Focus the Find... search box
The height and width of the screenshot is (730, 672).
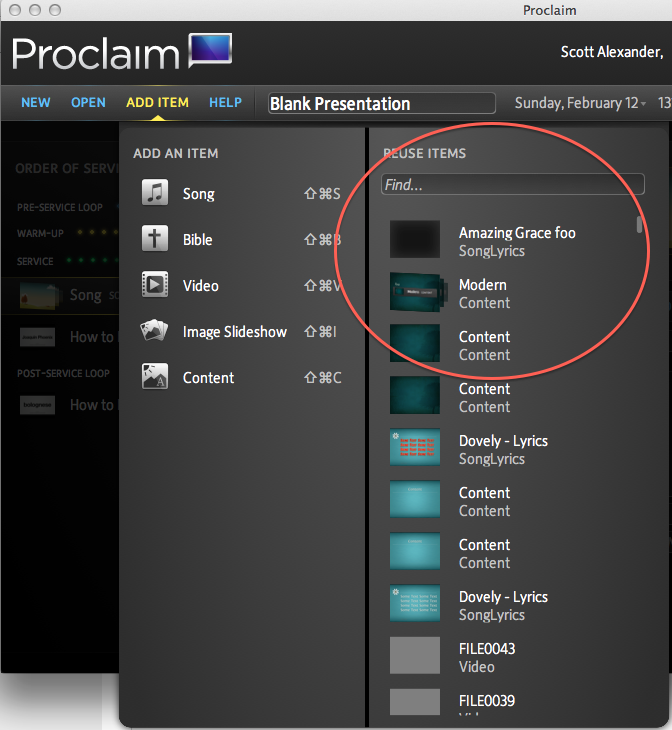pos(513,184)
